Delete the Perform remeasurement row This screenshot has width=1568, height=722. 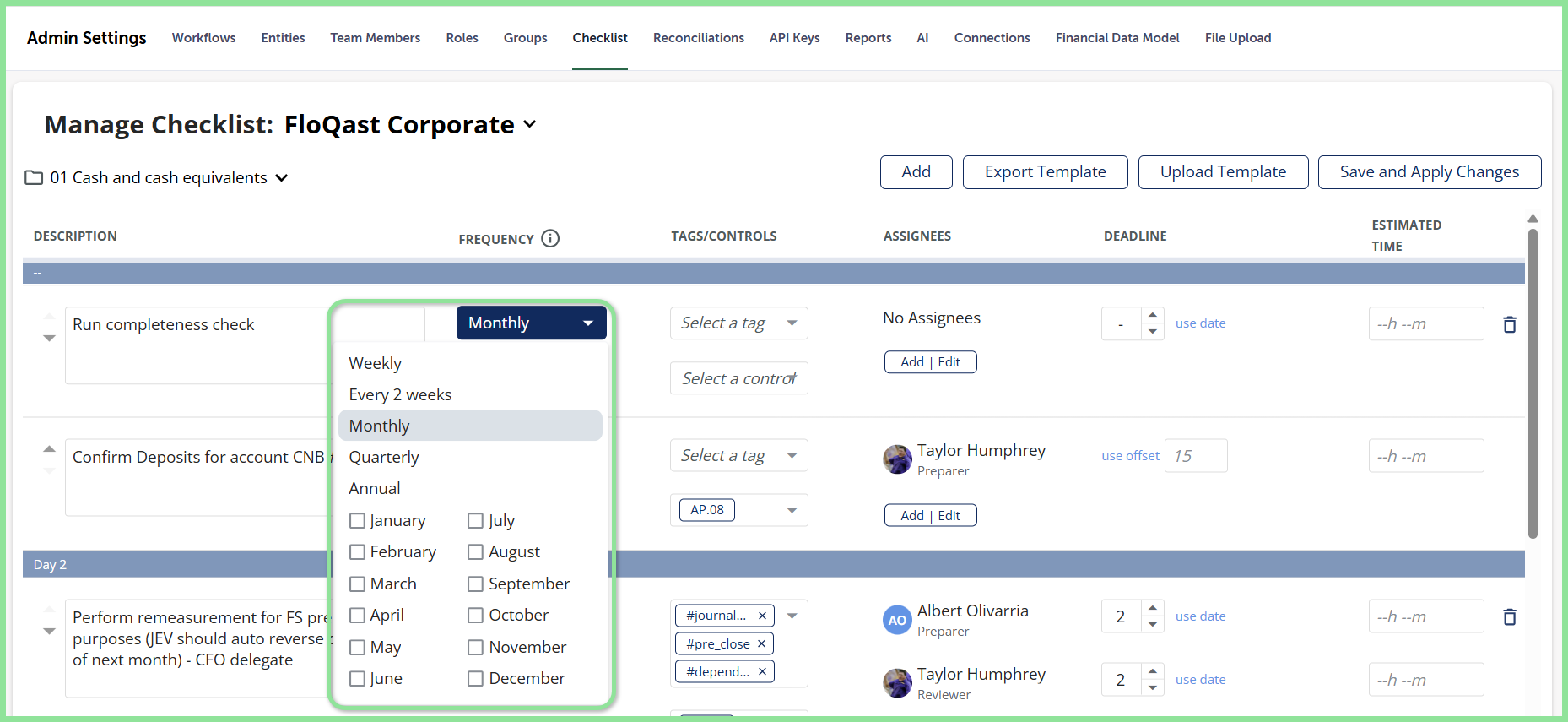tap(1510, 617)
